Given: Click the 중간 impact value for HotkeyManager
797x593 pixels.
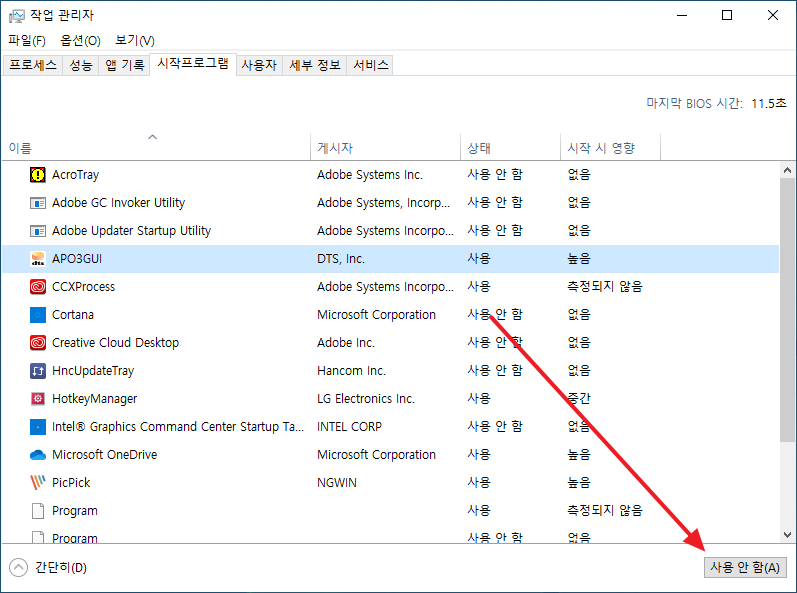Looking at the screenshot, I should 579,398.
